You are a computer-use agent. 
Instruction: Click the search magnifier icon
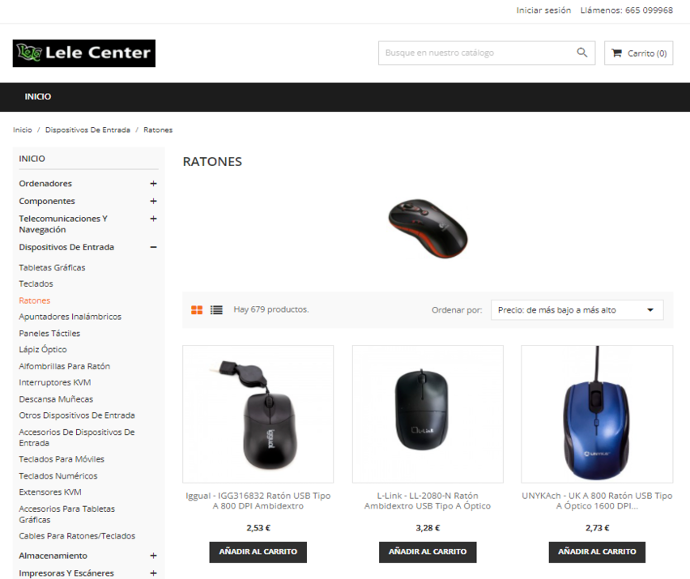[582, 53]
